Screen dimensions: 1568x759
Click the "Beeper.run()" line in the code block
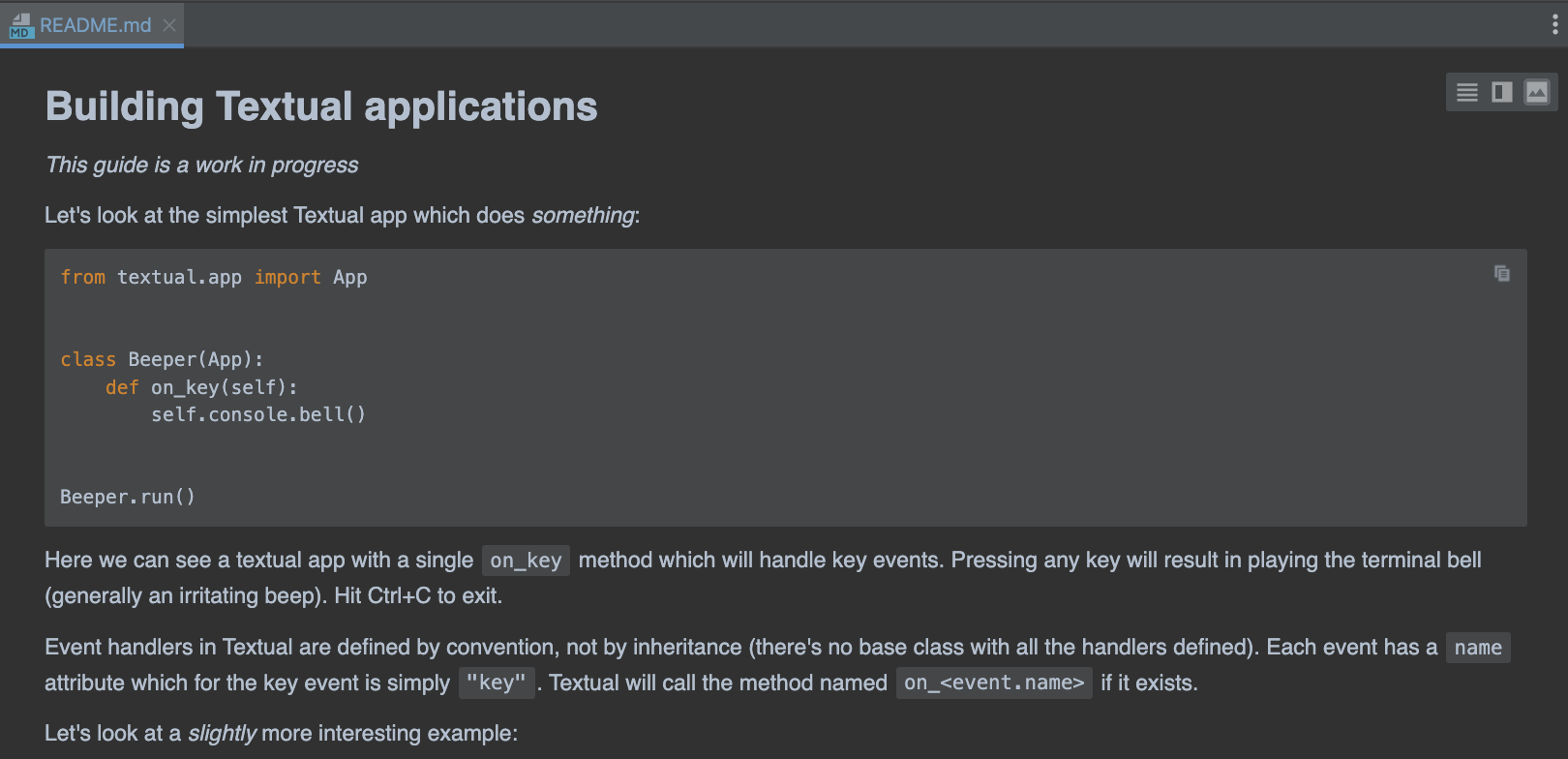pyautogui.click(x=128, y=497)
